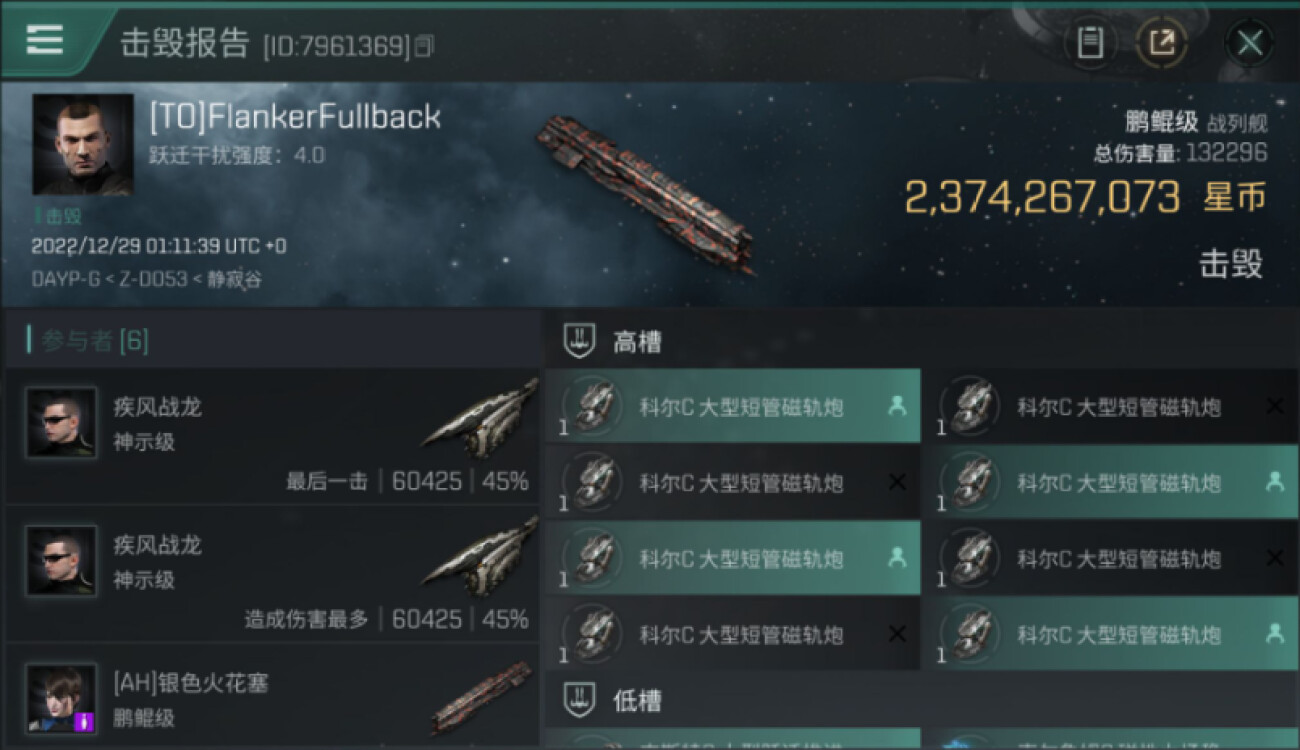The height and width of the screenshot is (750, 1300).
Task: Click person icon on first railgun row
Action: coord(896,406)
